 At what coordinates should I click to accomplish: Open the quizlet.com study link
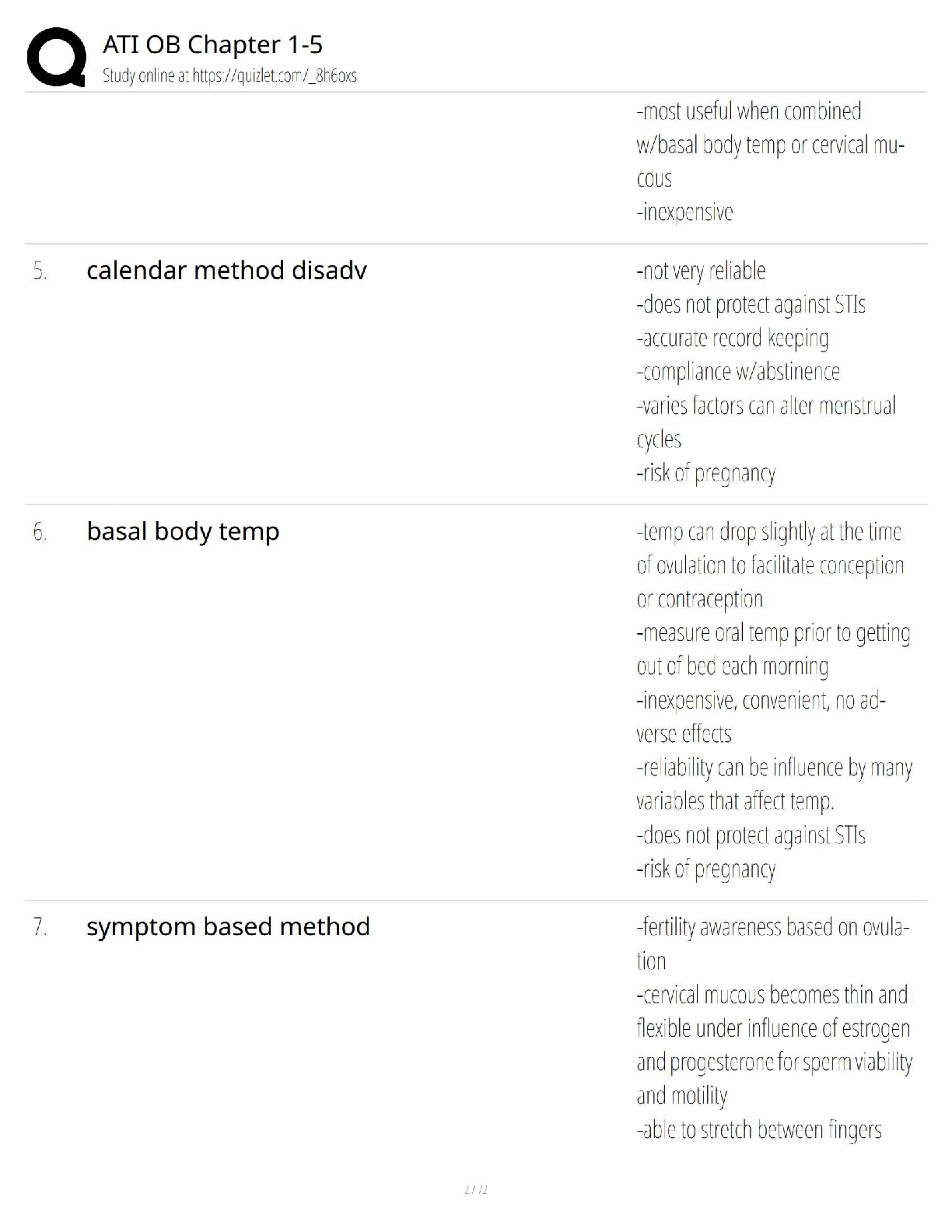229,75
